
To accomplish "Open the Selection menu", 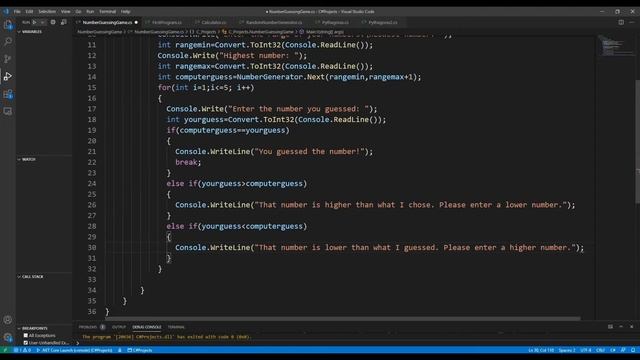I will 47,11.
